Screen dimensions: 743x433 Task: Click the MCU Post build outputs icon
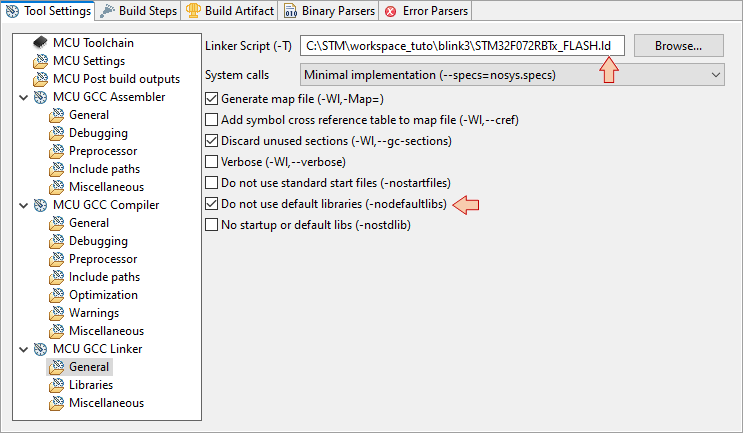40,79
